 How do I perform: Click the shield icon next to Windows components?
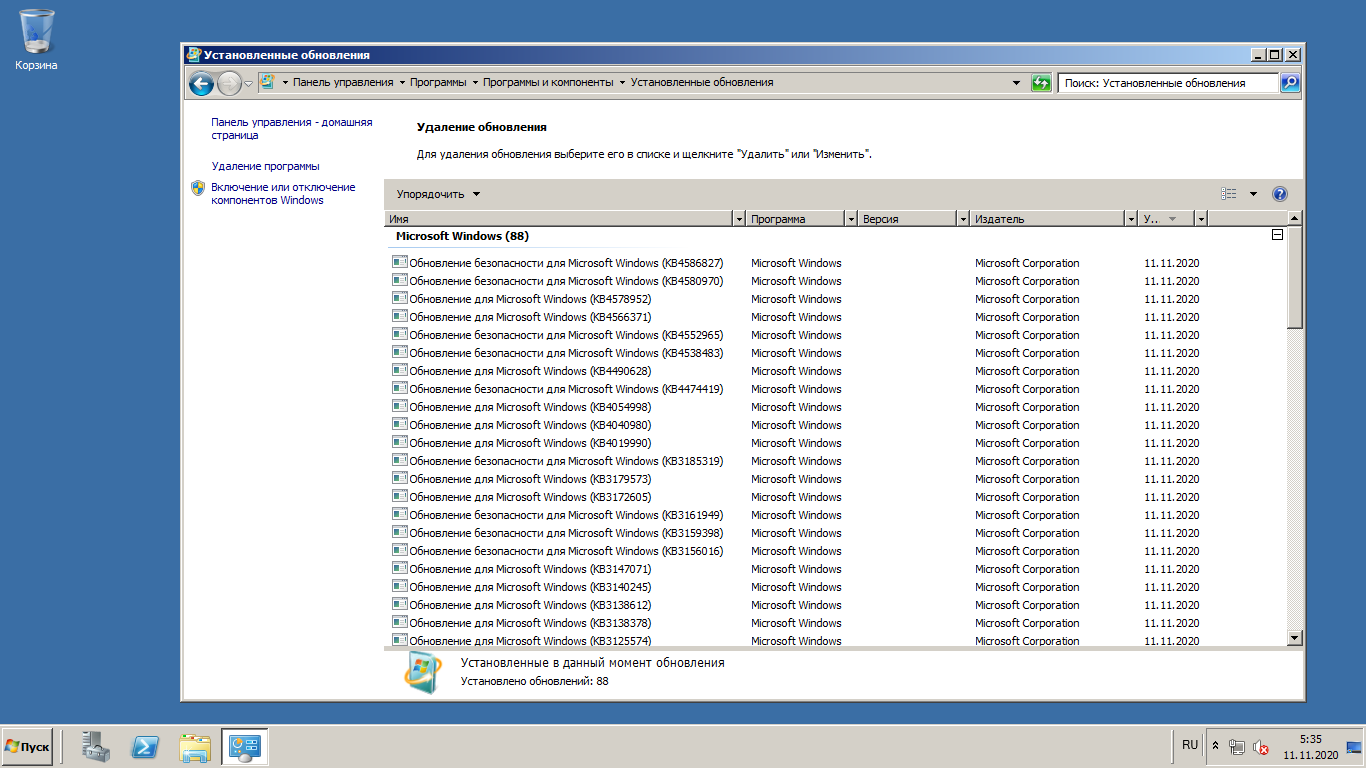198,188
